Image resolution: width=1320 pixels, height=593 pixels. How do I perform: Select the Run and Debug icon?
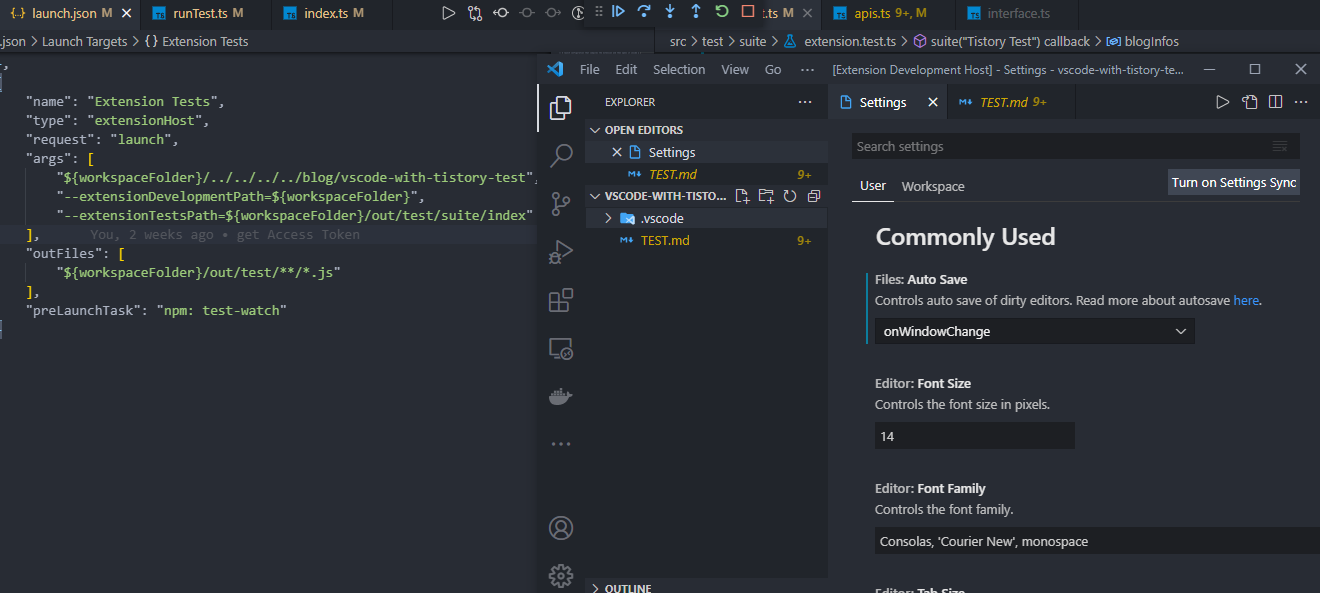(561, 251)
